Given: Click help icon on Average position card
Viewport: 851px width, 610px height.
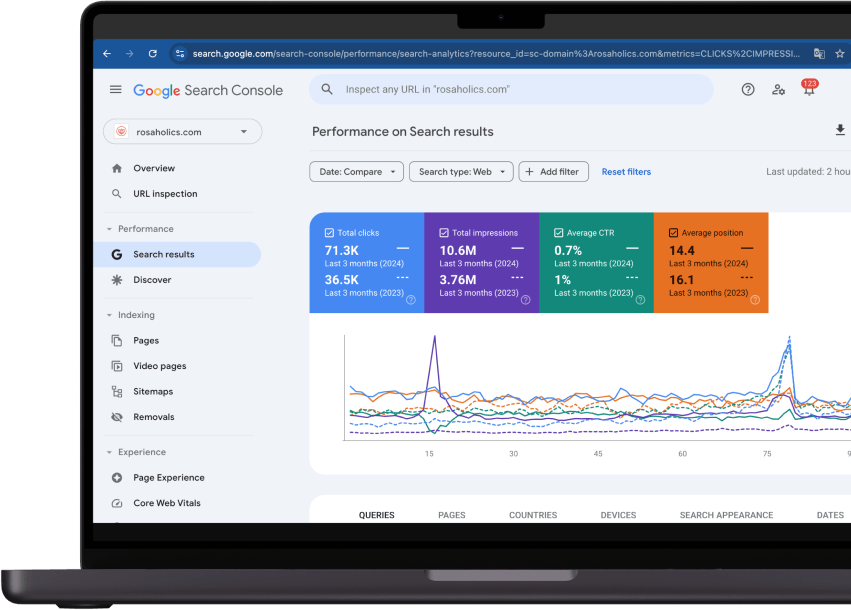Looking at the screenshot, I should click(x=755, y=300).
